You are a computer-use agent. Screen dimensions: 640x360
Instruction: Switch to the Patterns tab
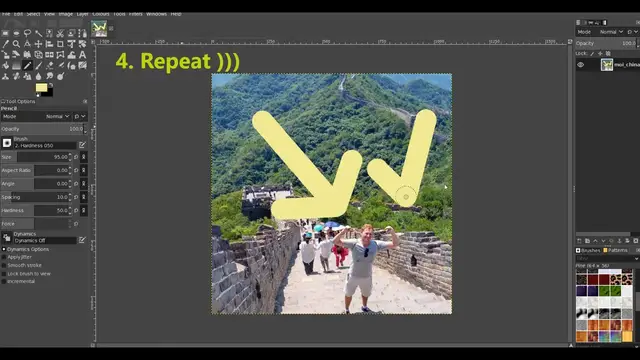[x=616, y=250]
